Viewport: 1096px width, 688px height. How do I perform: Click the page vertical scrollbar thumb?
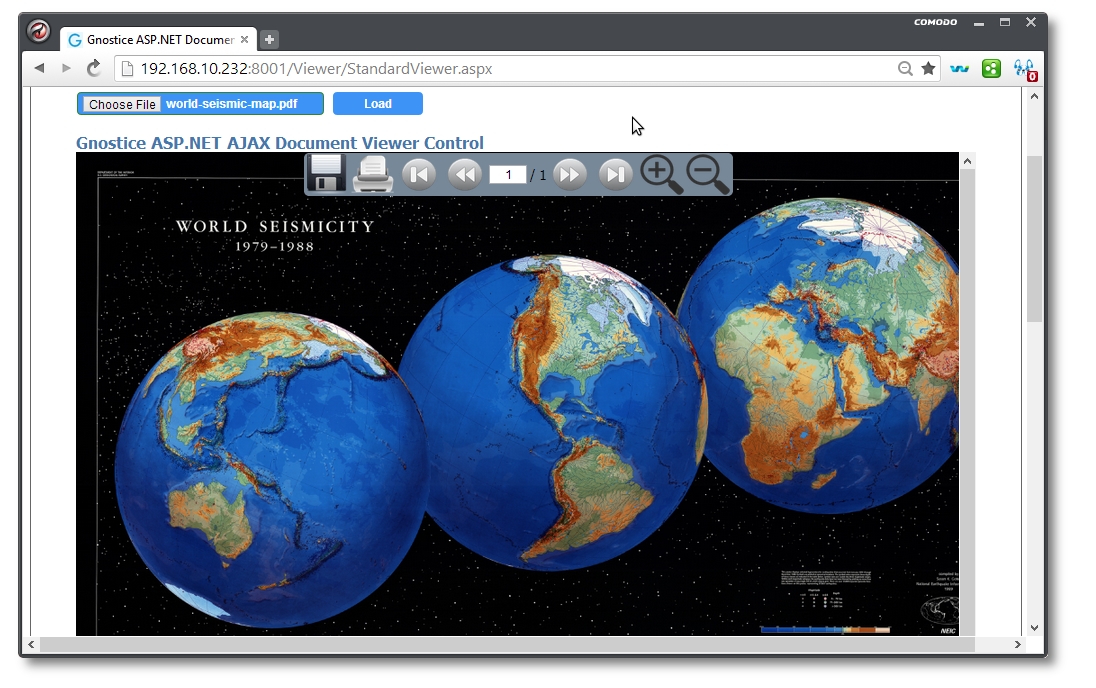pyautogui.click(x=1034, y=239)
